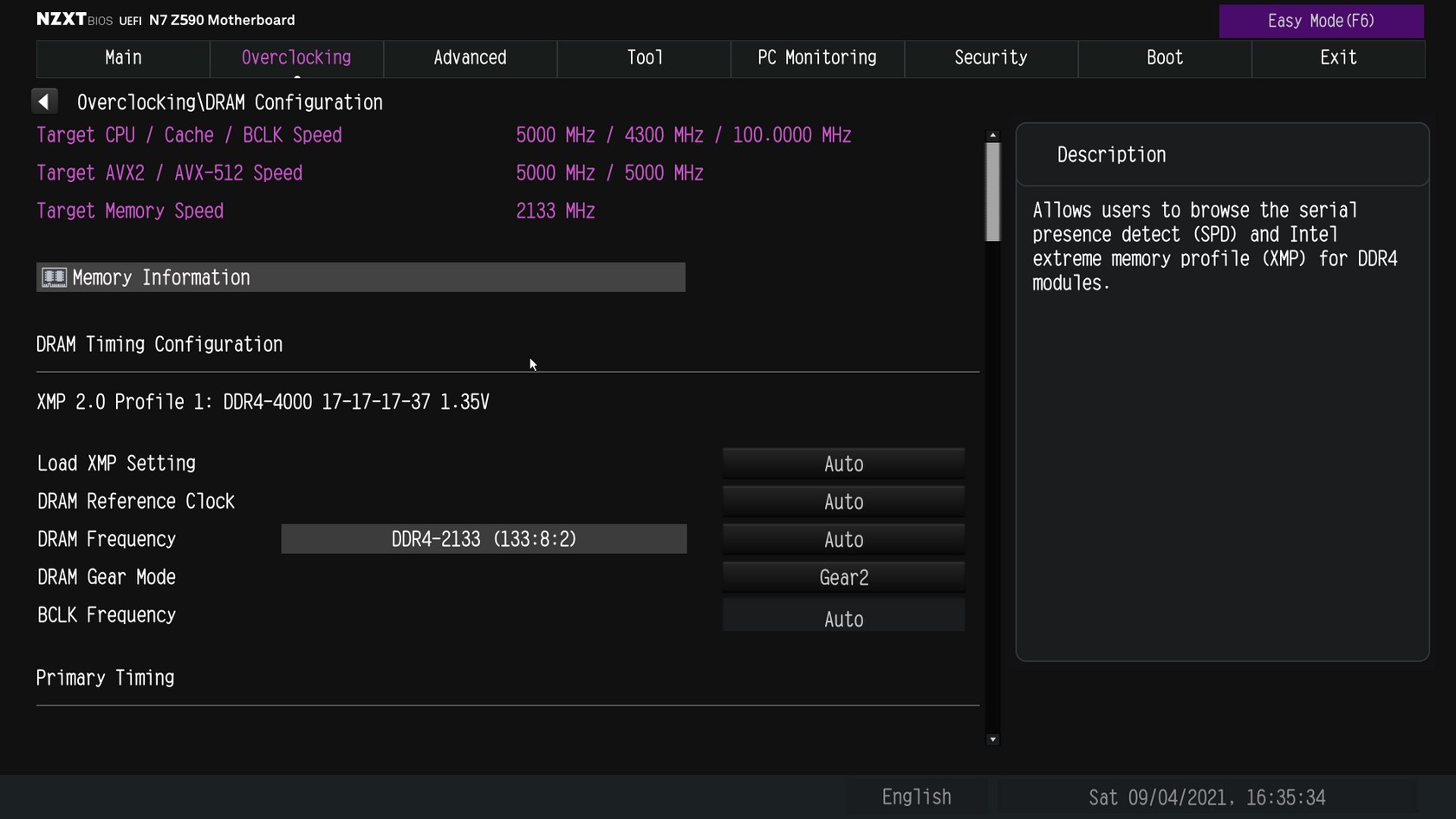Click the 5000 MHz / 5000 MHz AVX value
Viewport: 1456px width, 819px height.
[x=609, y=173]
